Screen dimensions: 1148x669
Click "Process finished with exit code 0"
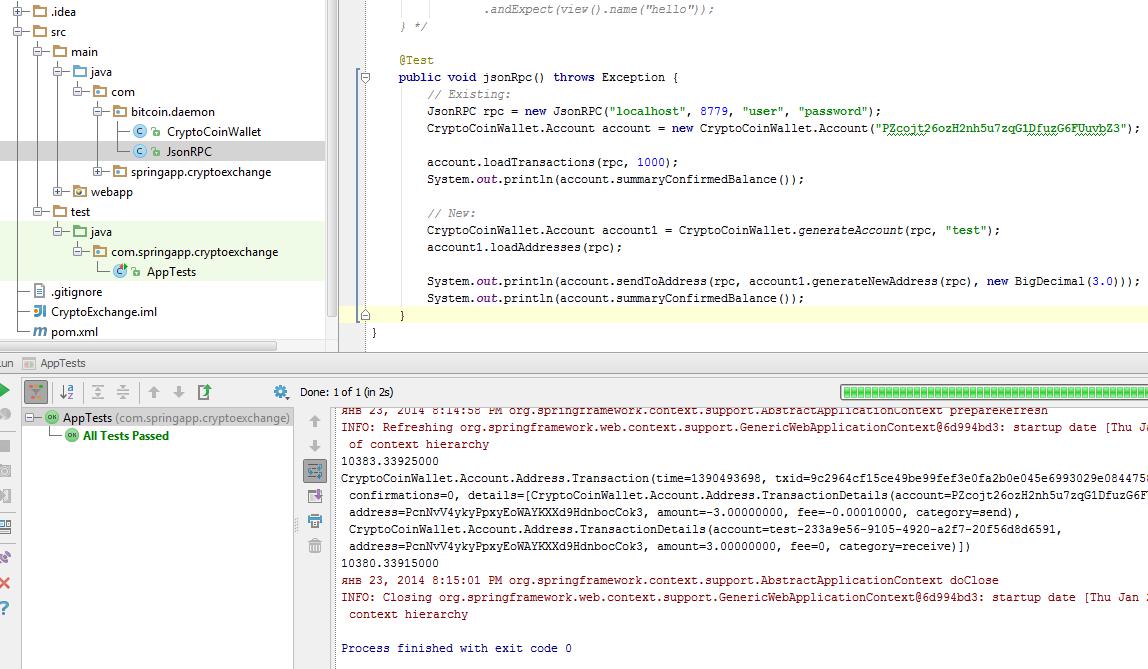click(456, 649)
